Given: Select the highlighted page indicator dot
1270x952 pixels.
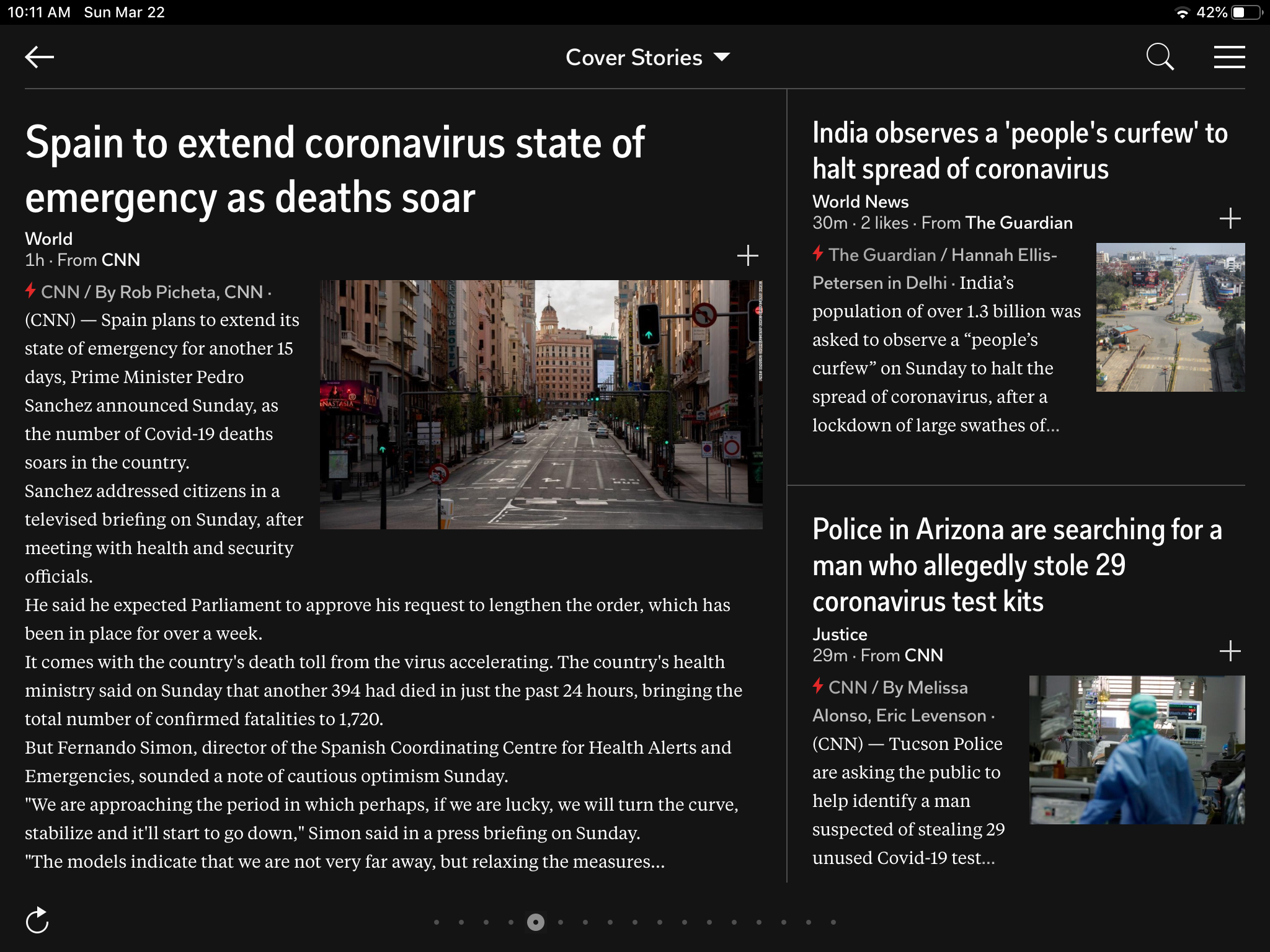Looking at the screenshot, I should 536,922.
